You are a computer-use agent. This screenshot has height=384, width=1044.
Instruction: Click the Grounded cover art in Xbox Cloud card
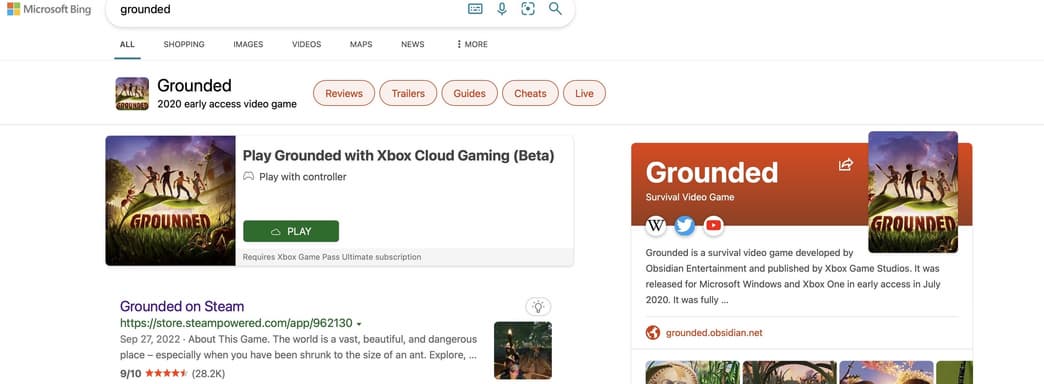tap(170, 200)
